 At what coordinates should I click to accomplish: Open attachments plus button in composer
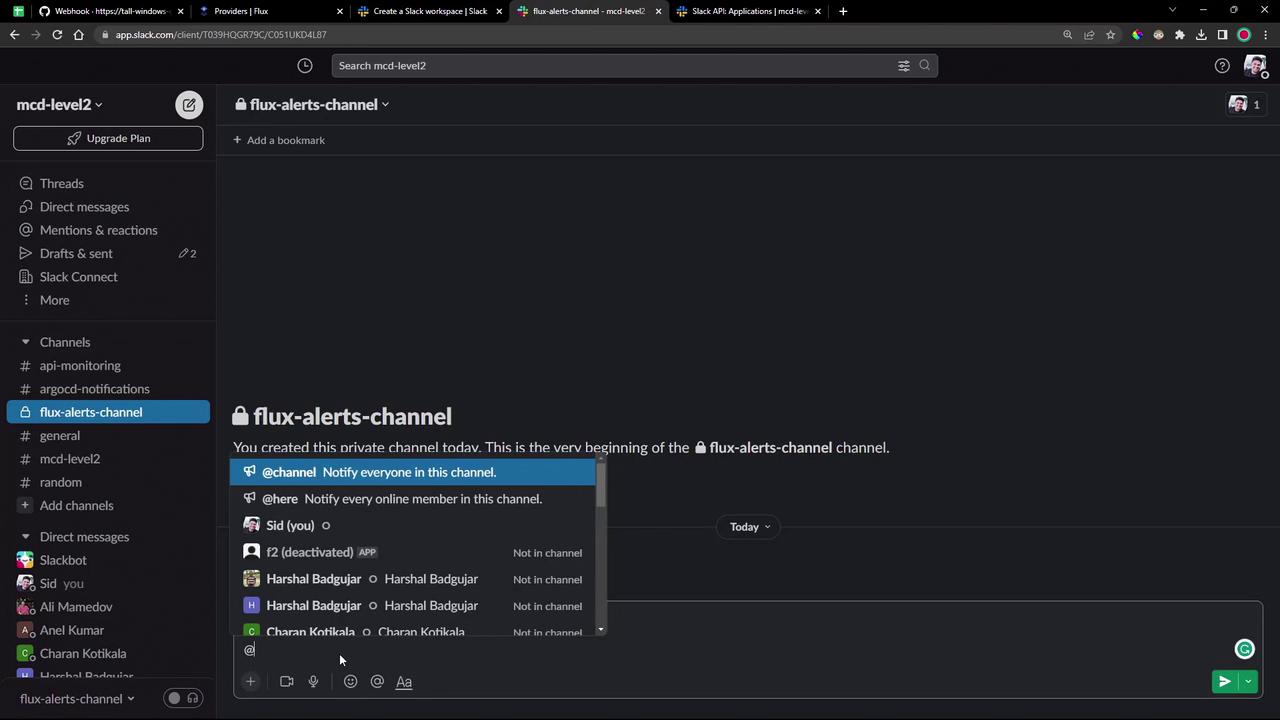point(251,682)
